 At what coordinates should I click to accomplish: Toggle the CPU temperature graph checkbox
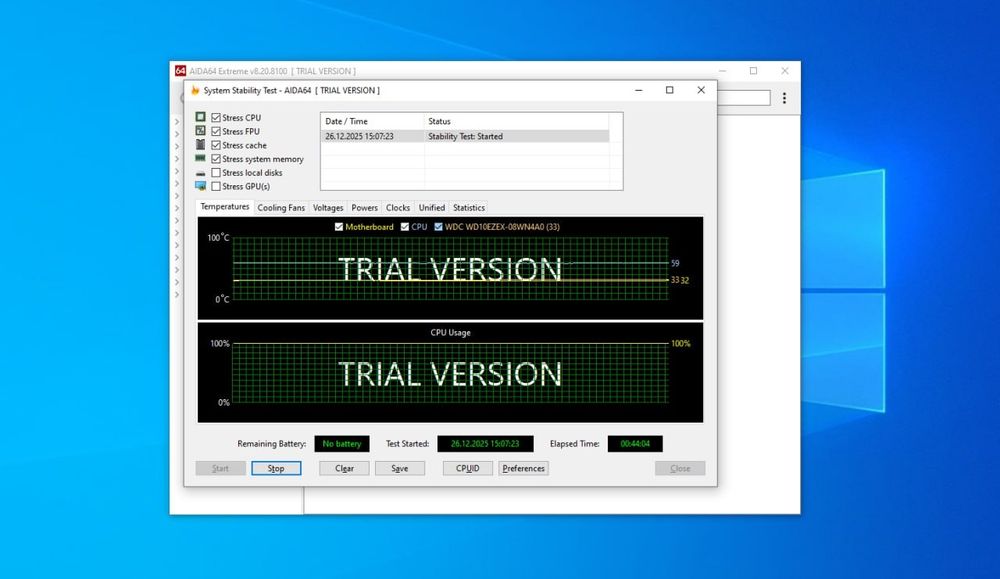(x=404, y=226)
